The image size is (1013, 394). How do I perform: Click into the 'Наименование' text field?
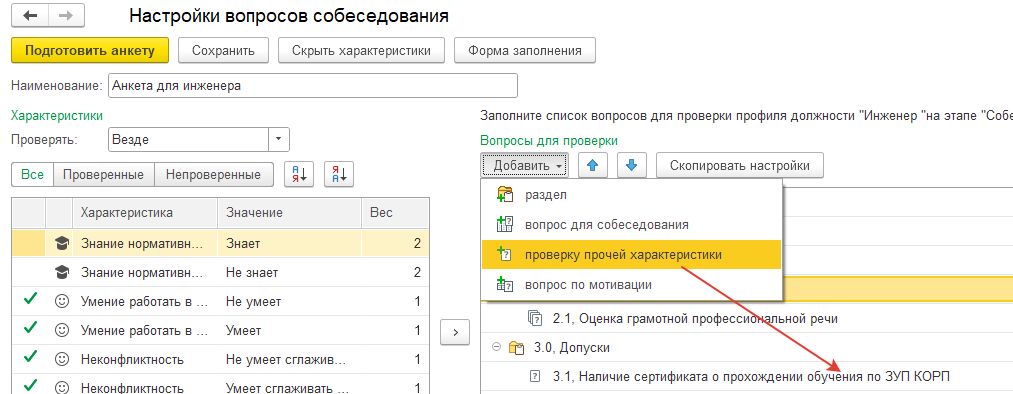pyautogui.click(x=313, y=85)
